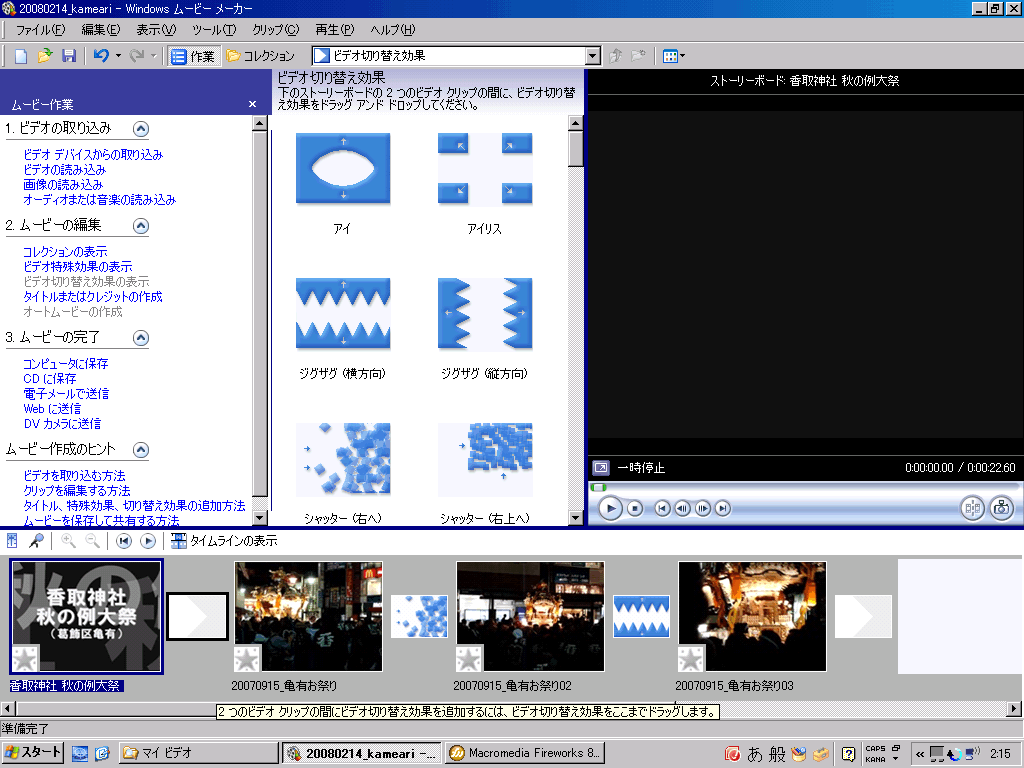The height and width of the screenshot is (768, 1024).
Task: Click the Zigzag horizontal transition icon
Action: [x=343, y=313]
